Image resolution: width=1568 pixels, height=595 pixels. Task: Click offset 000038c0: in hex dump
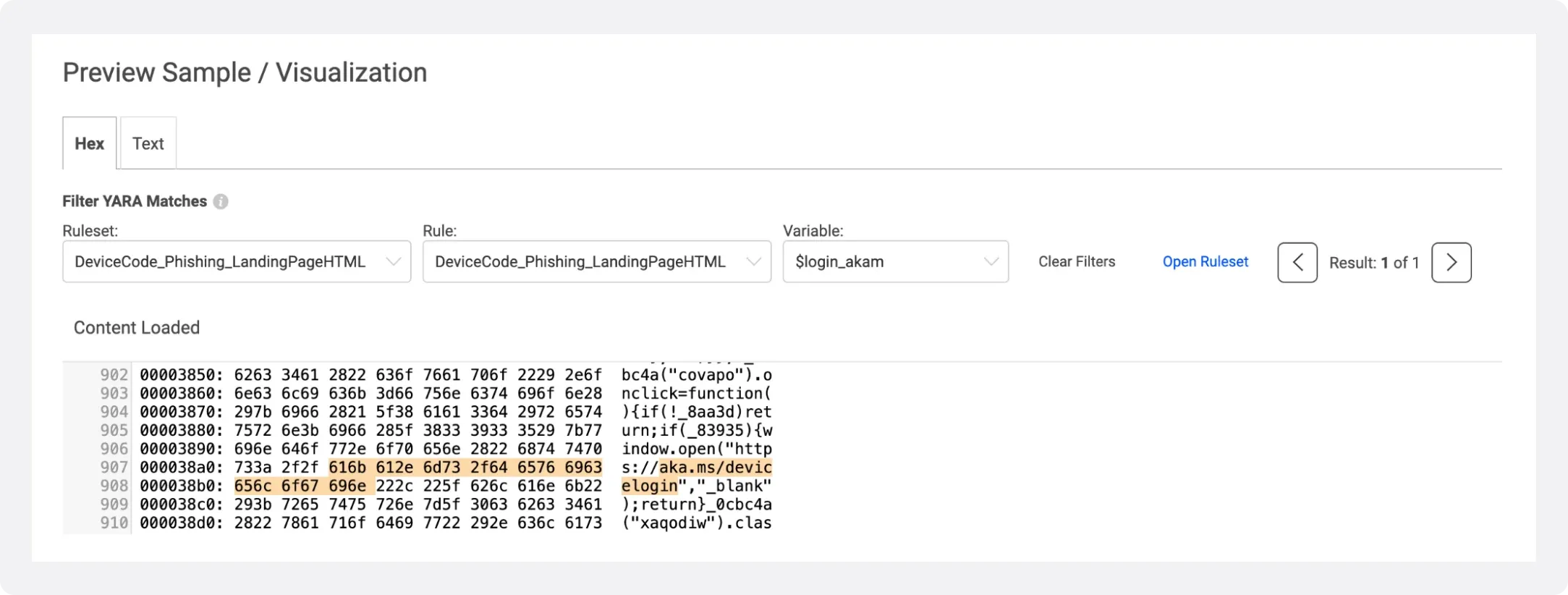point(182,505)
